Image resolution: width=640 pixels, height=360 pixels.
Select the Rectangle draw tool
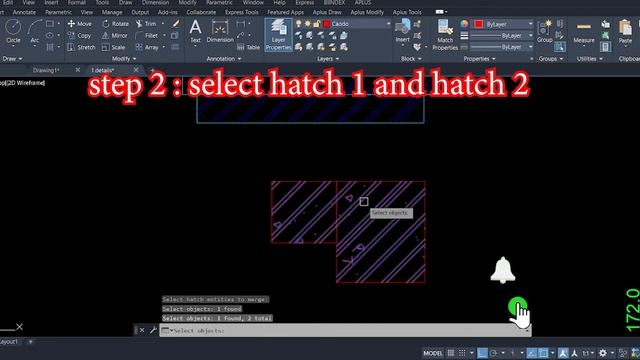pyautogui.click(x=50, y=24)
